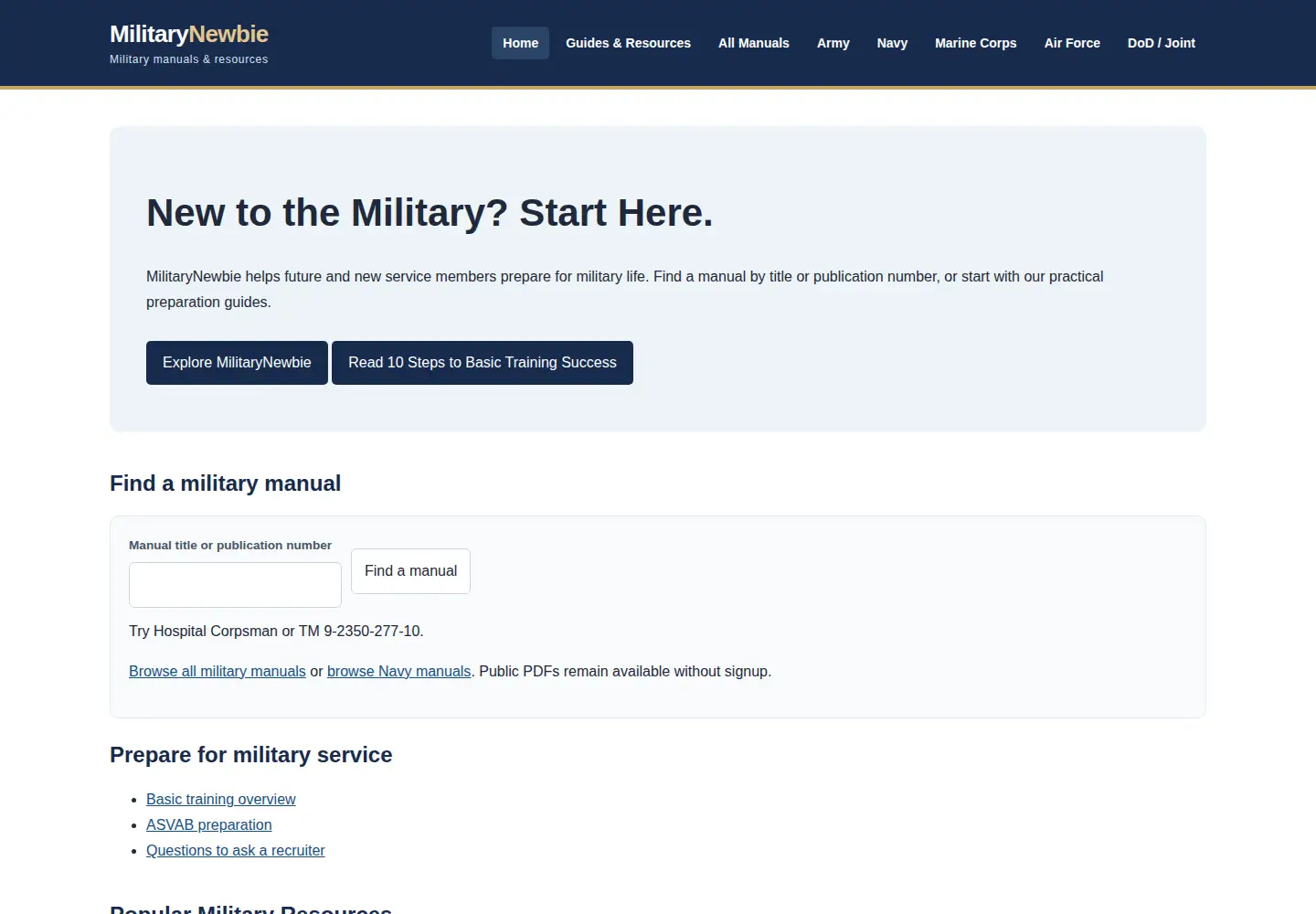
Task: Click the 'New to the Military? Start Here.' heading
Action: 430,213
